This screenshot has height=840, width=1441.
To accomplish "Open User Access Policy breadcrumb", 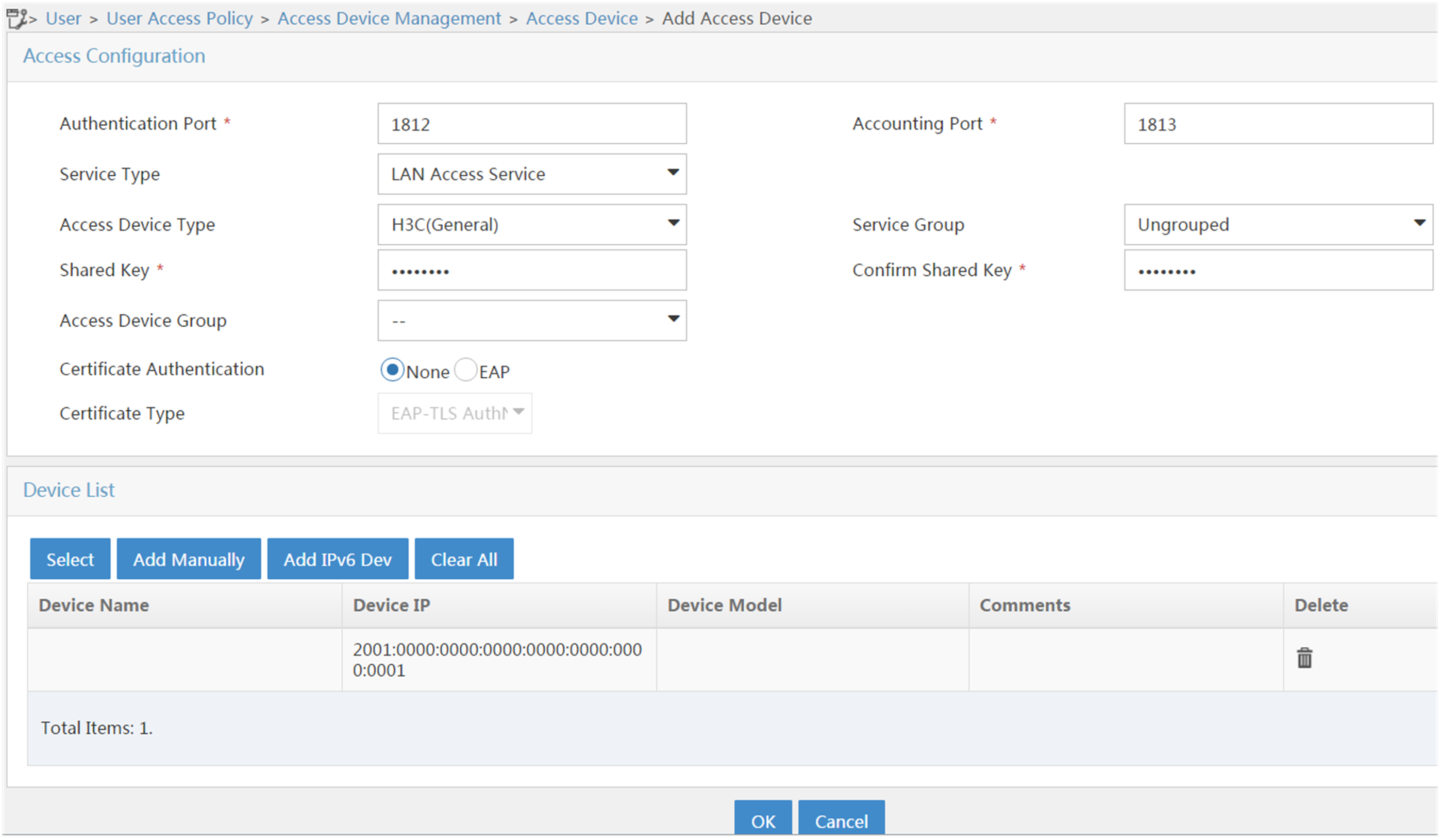I will 179,19.
